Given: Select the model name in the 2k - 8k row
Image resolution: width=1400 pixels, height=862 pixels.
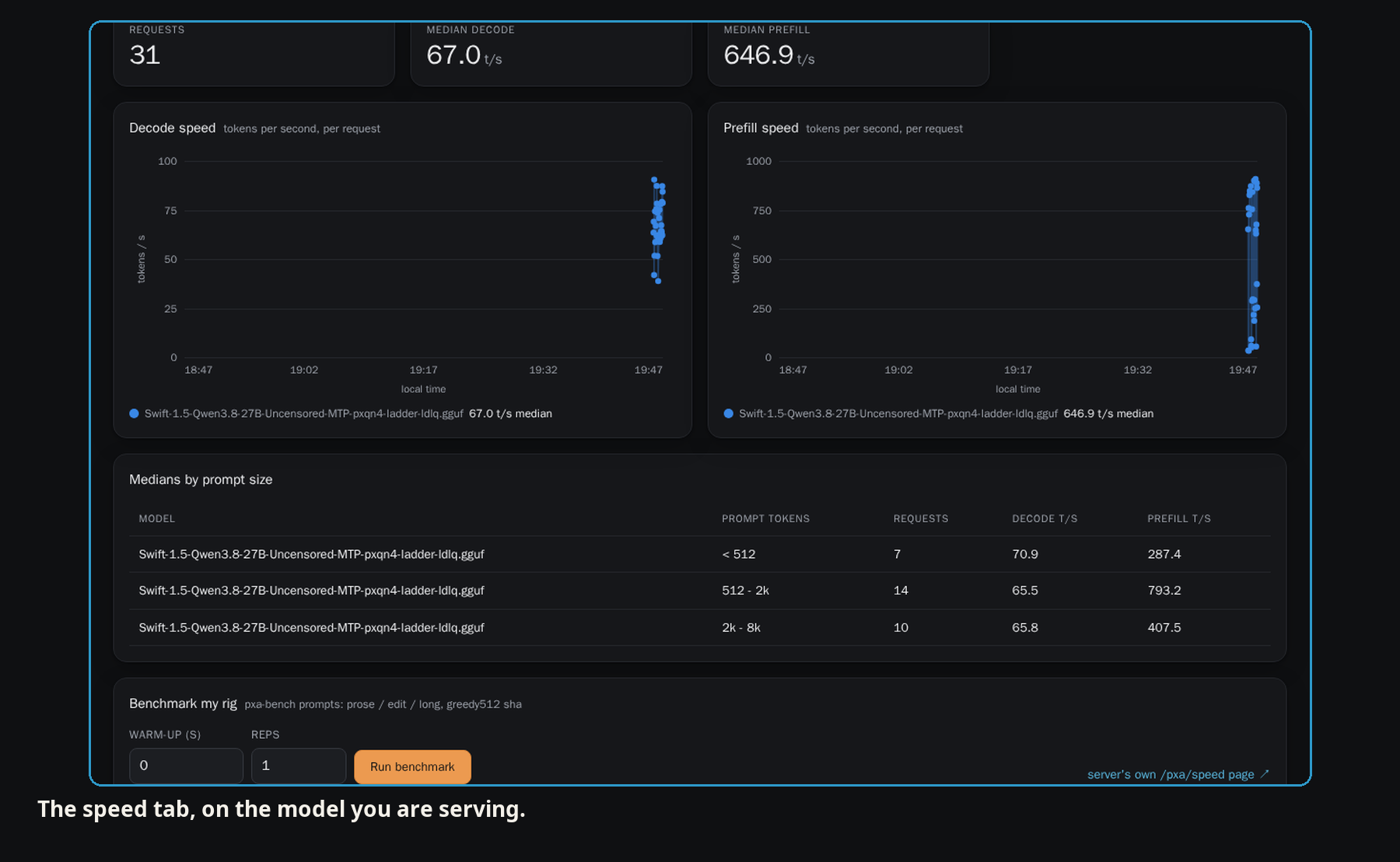Looking at the screenshot, I should [311, 627].
